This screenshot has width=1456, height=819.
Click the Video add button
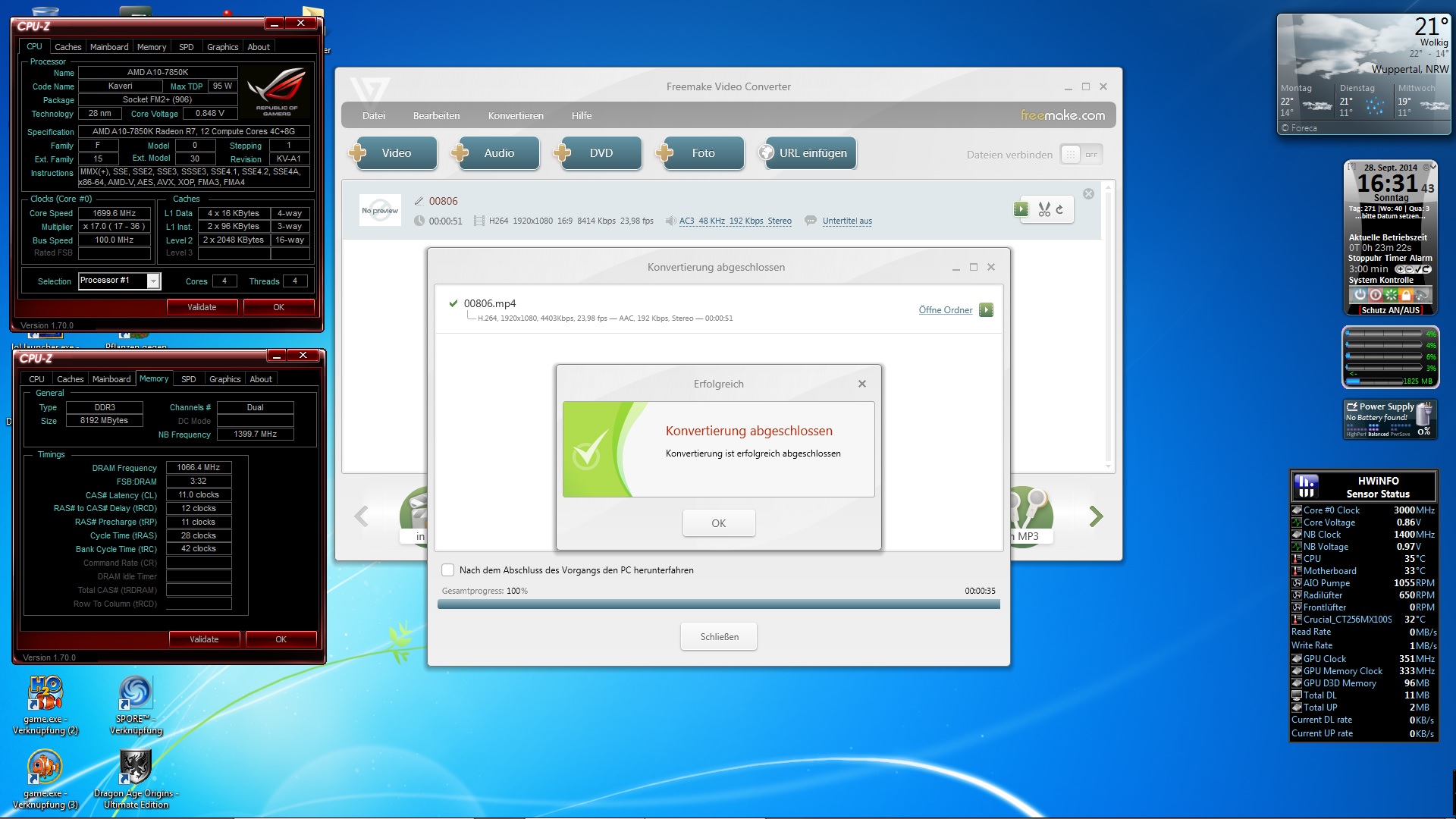click(x=395, y=153)
